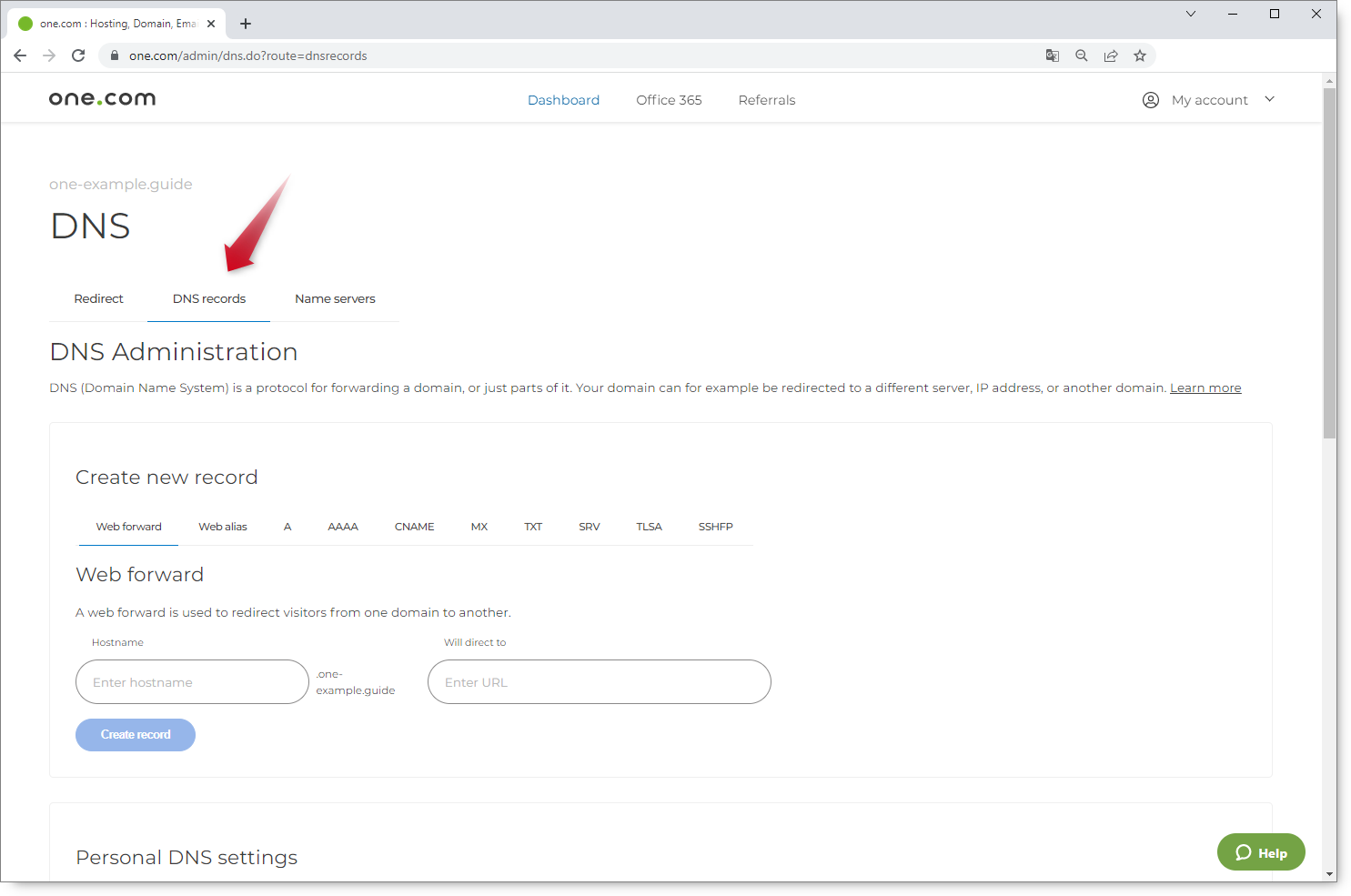
Task: Click the Create record button
Action: [x=135, y=734]
